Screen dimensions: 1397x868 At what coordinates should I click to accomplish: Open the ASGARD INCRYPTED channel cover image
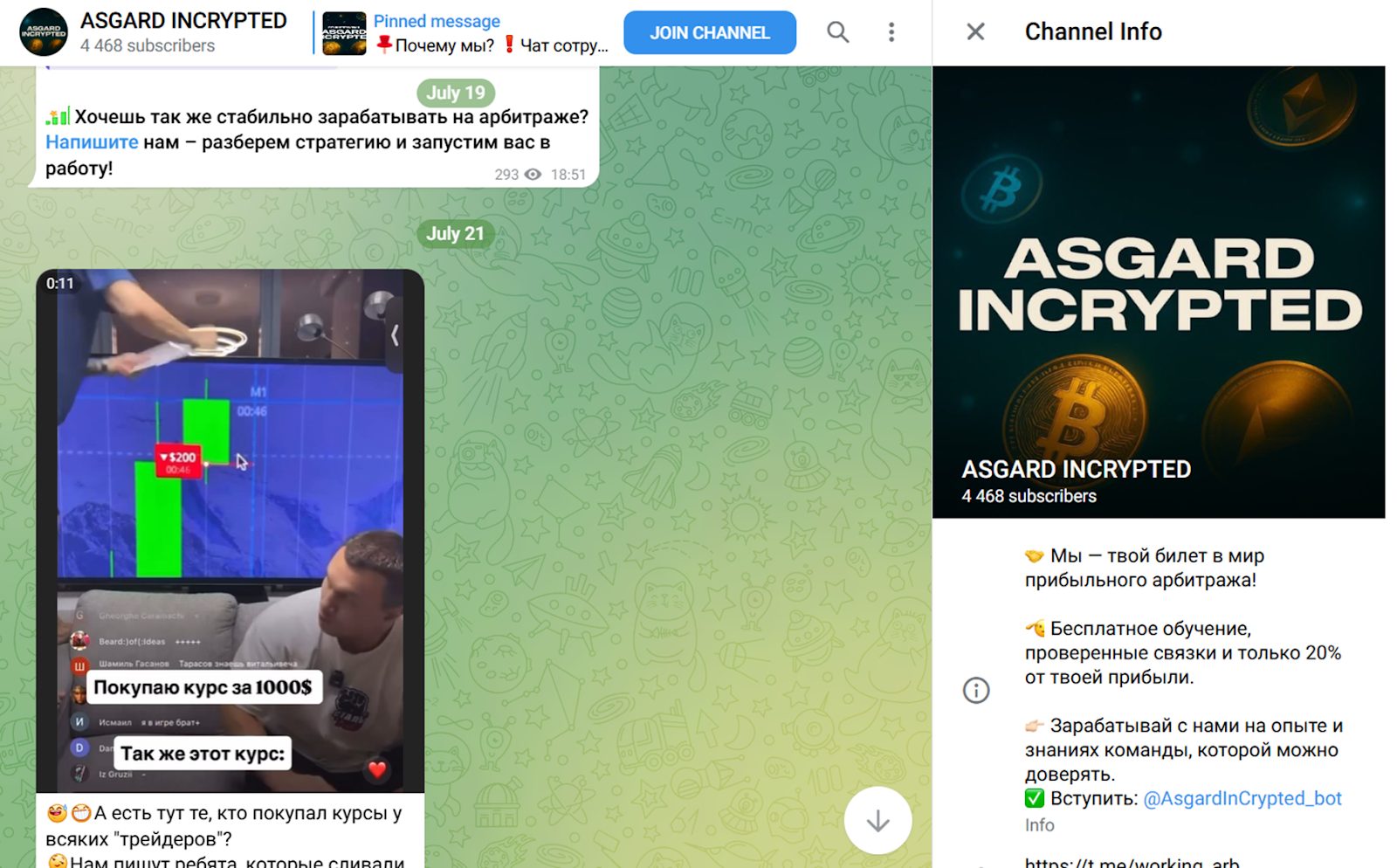tap(1159, 292)
